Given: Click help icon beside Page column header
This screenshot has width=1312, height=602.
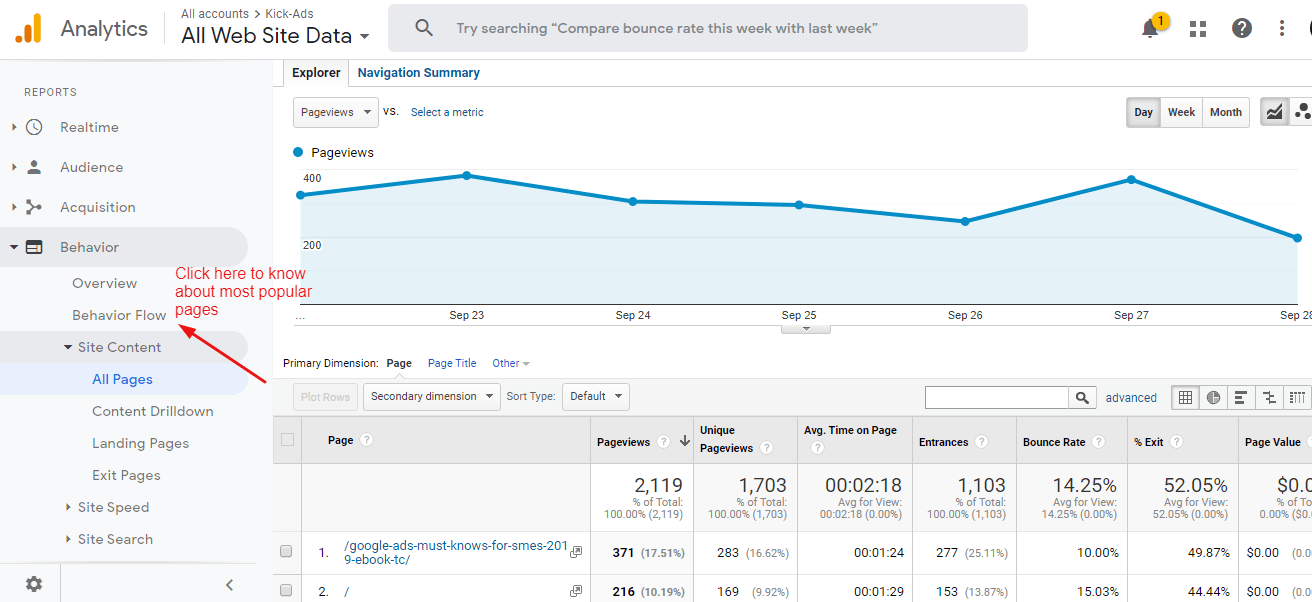Looking at the screenshot, I should tap(366, 440).
